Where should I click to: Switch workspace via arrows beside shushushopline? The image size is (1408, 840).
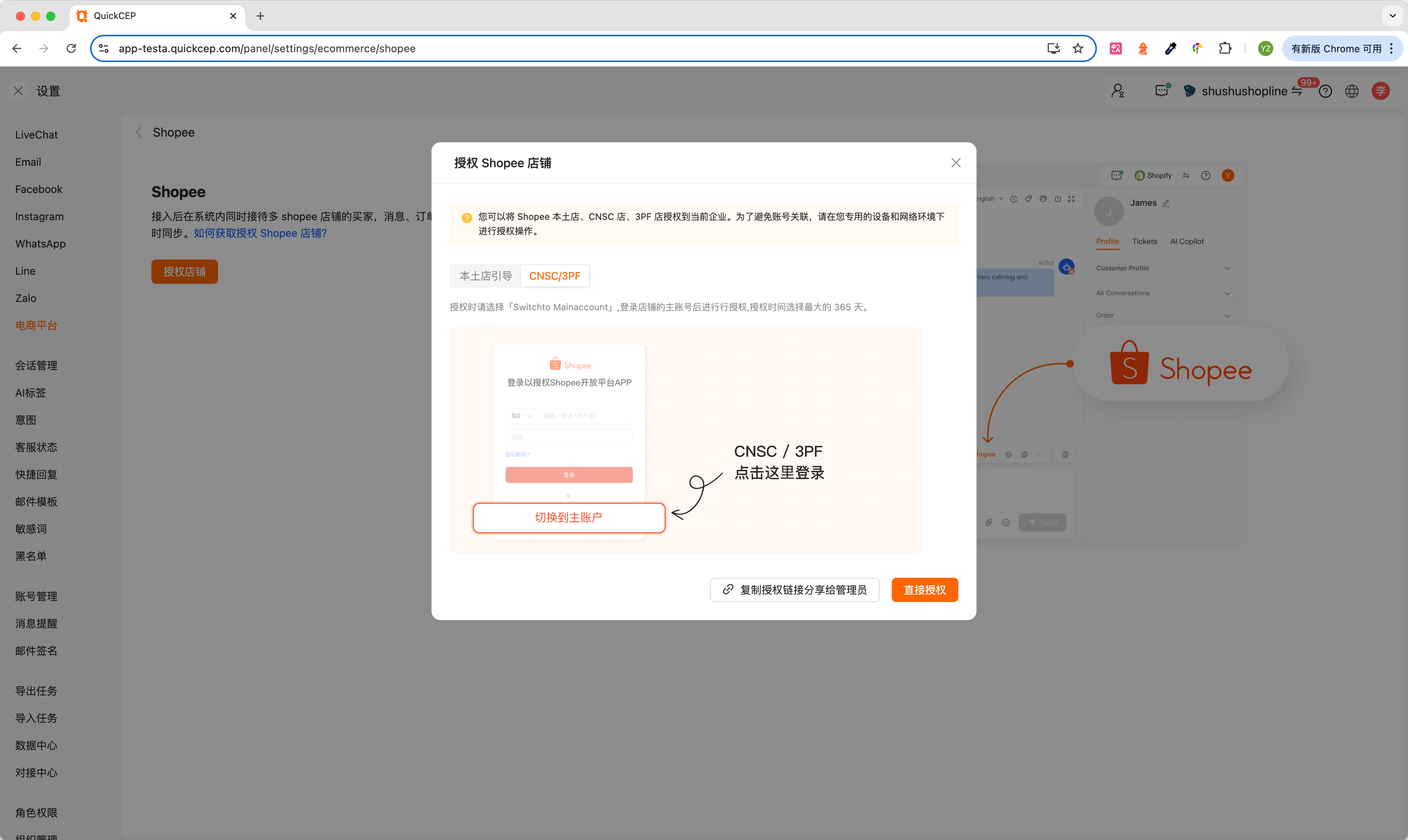tap(1297, 91)
